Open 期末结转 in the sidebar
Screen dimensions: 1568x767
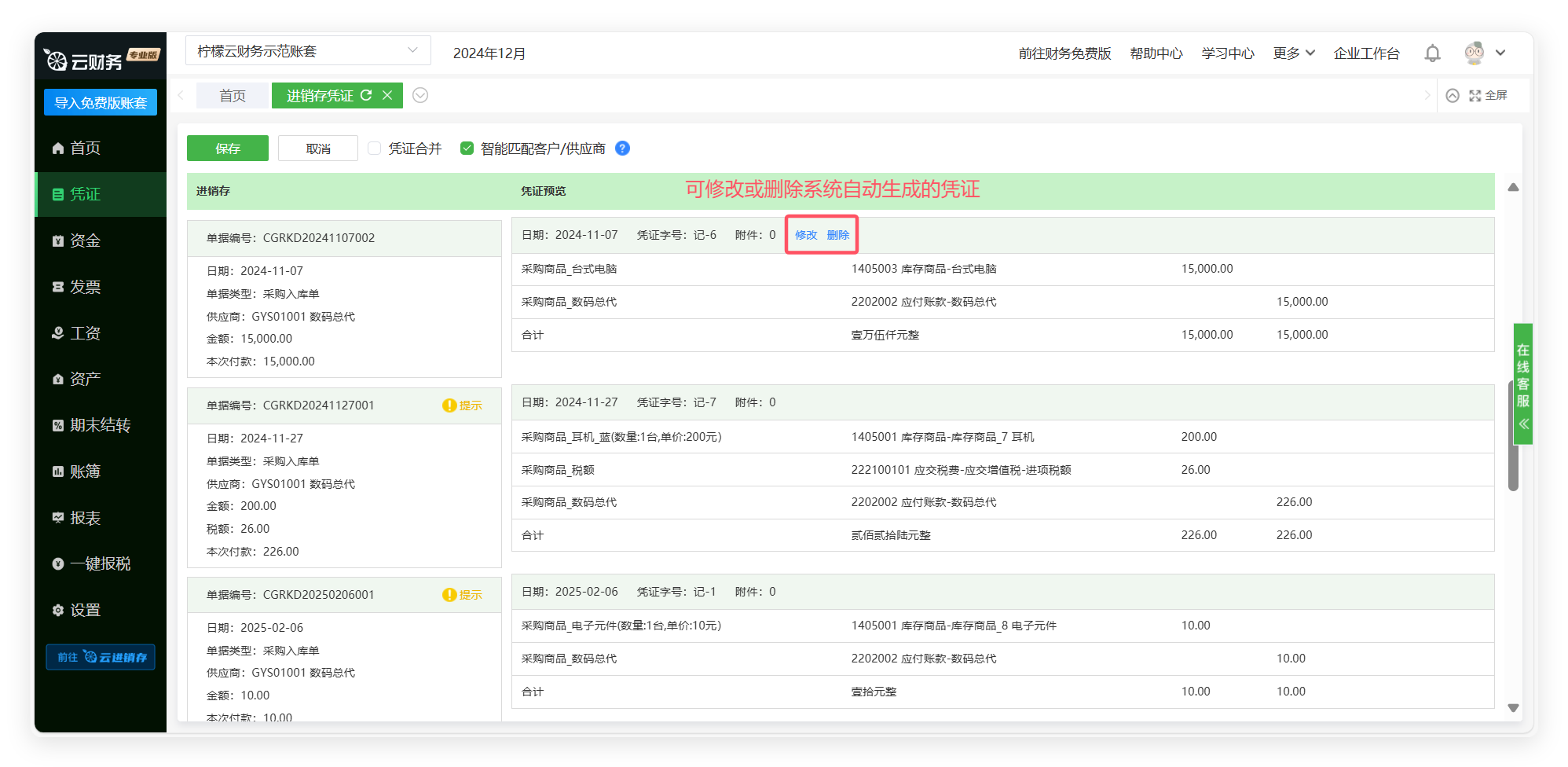[x=100, y=425]
